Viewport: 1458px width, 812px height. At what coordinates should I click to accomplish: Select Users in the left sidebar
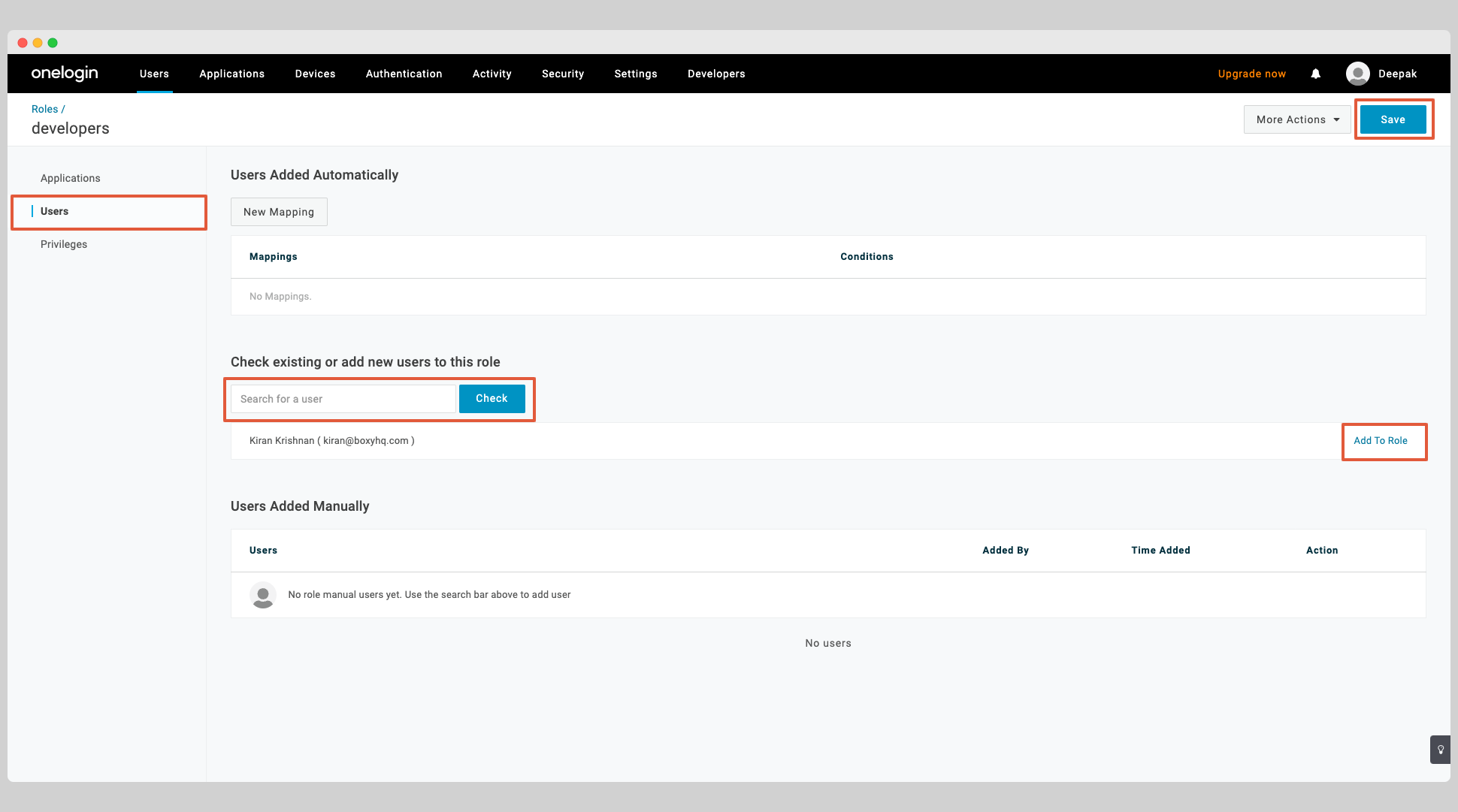54,211
